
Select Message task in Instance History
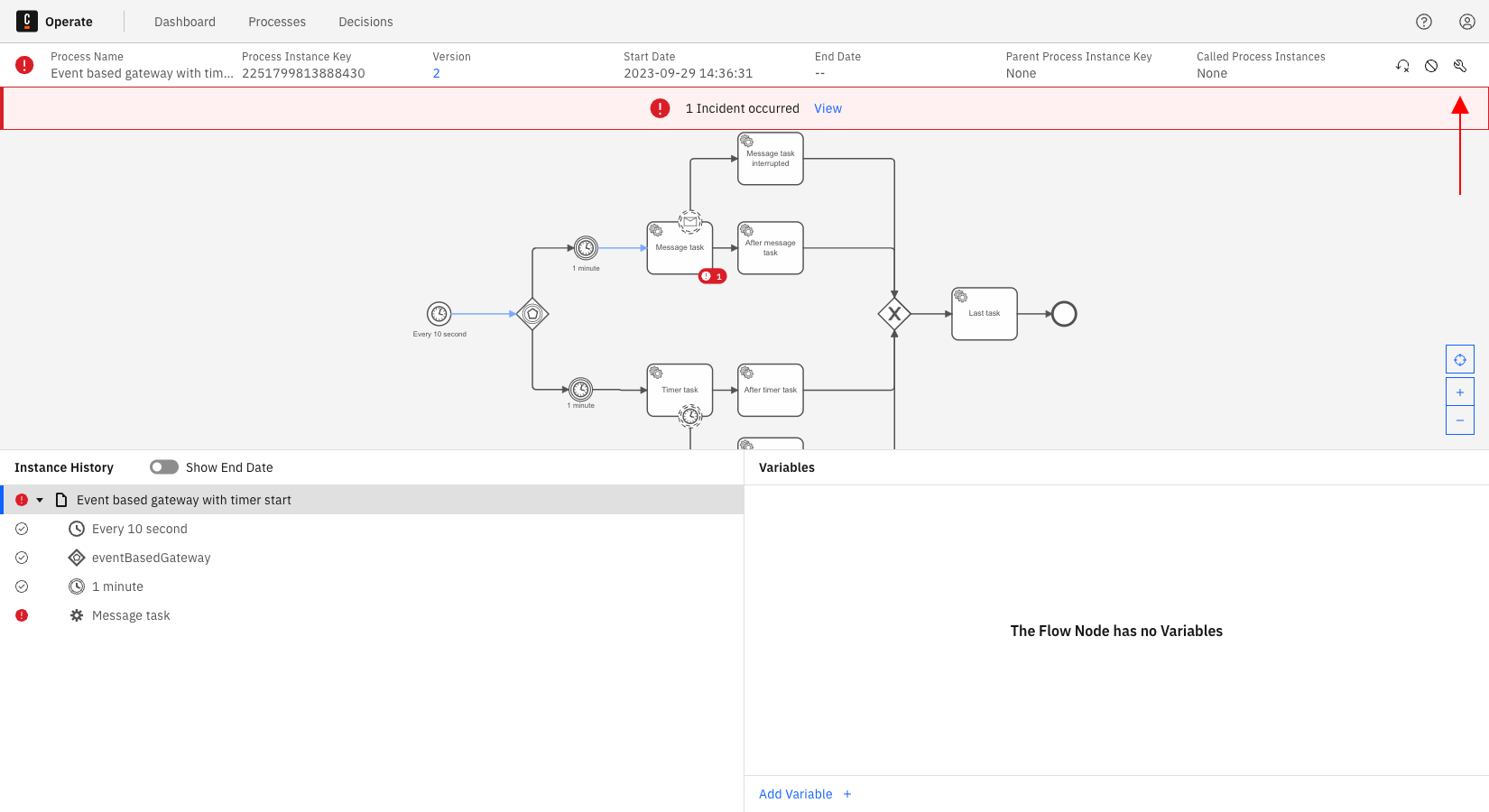point(131,615)
